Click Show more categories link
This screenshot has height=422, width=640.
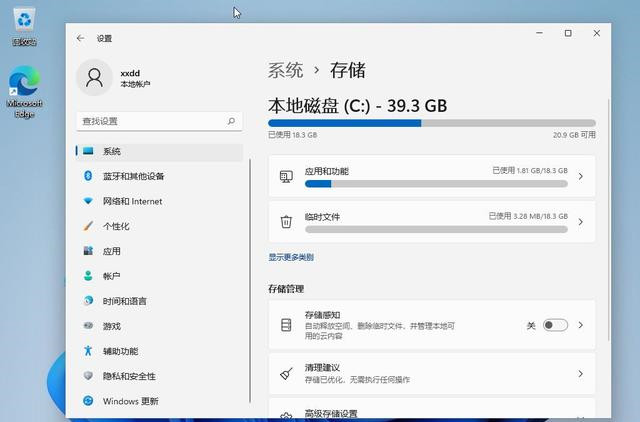tap(291, 257)
